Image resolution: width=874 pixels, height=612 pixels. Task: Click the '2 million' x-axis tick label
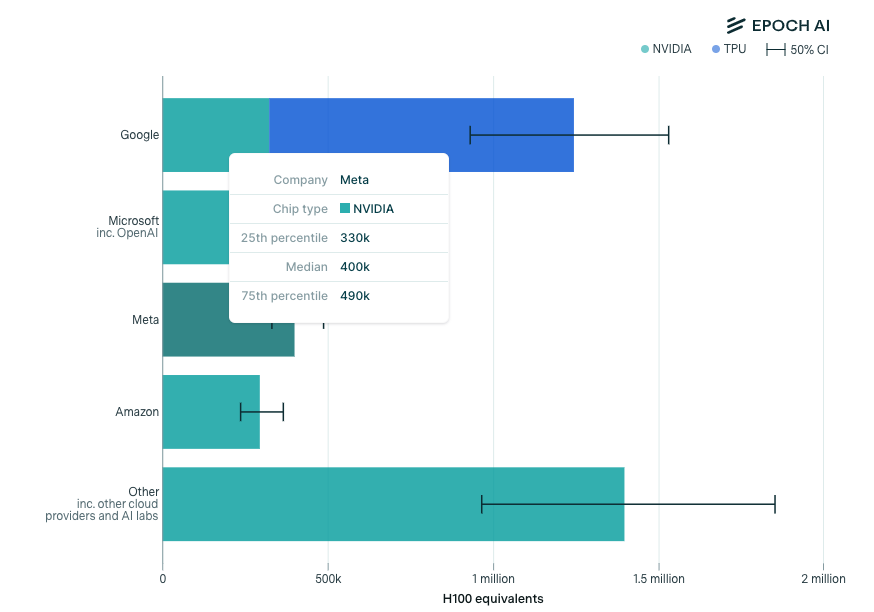coord(823,579)
